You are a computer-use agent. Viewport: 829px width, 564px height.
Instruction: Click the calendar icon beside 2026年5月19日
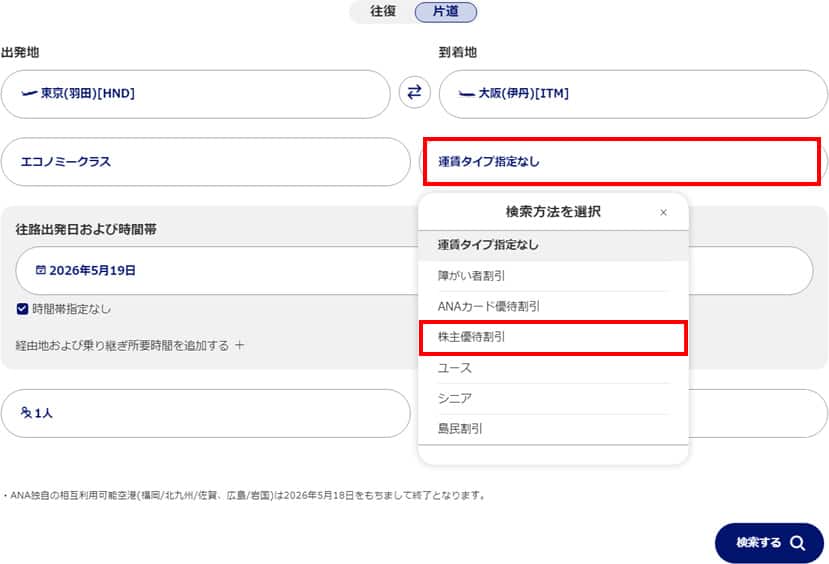(40, 270)
